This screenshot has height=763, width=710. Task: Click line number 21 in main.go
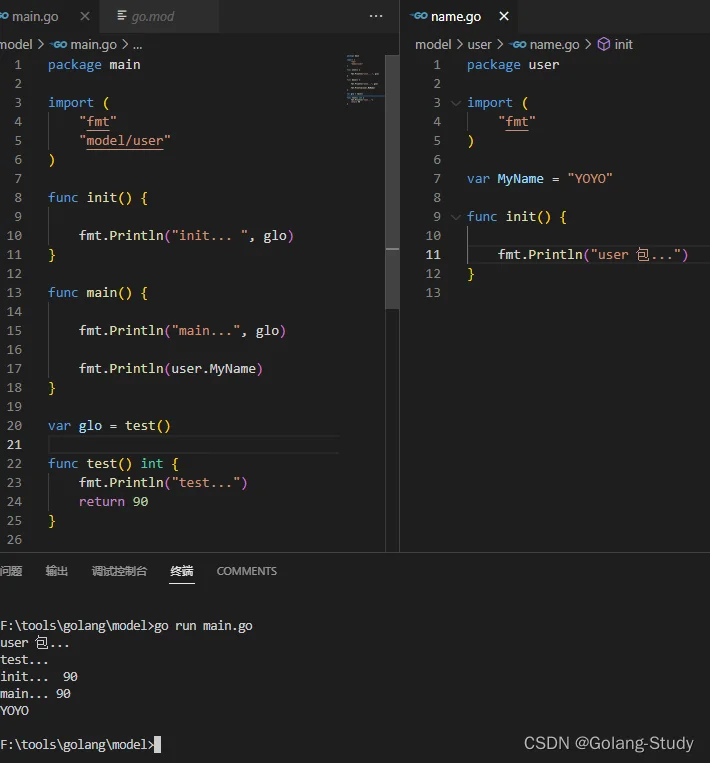click(14, 445)
